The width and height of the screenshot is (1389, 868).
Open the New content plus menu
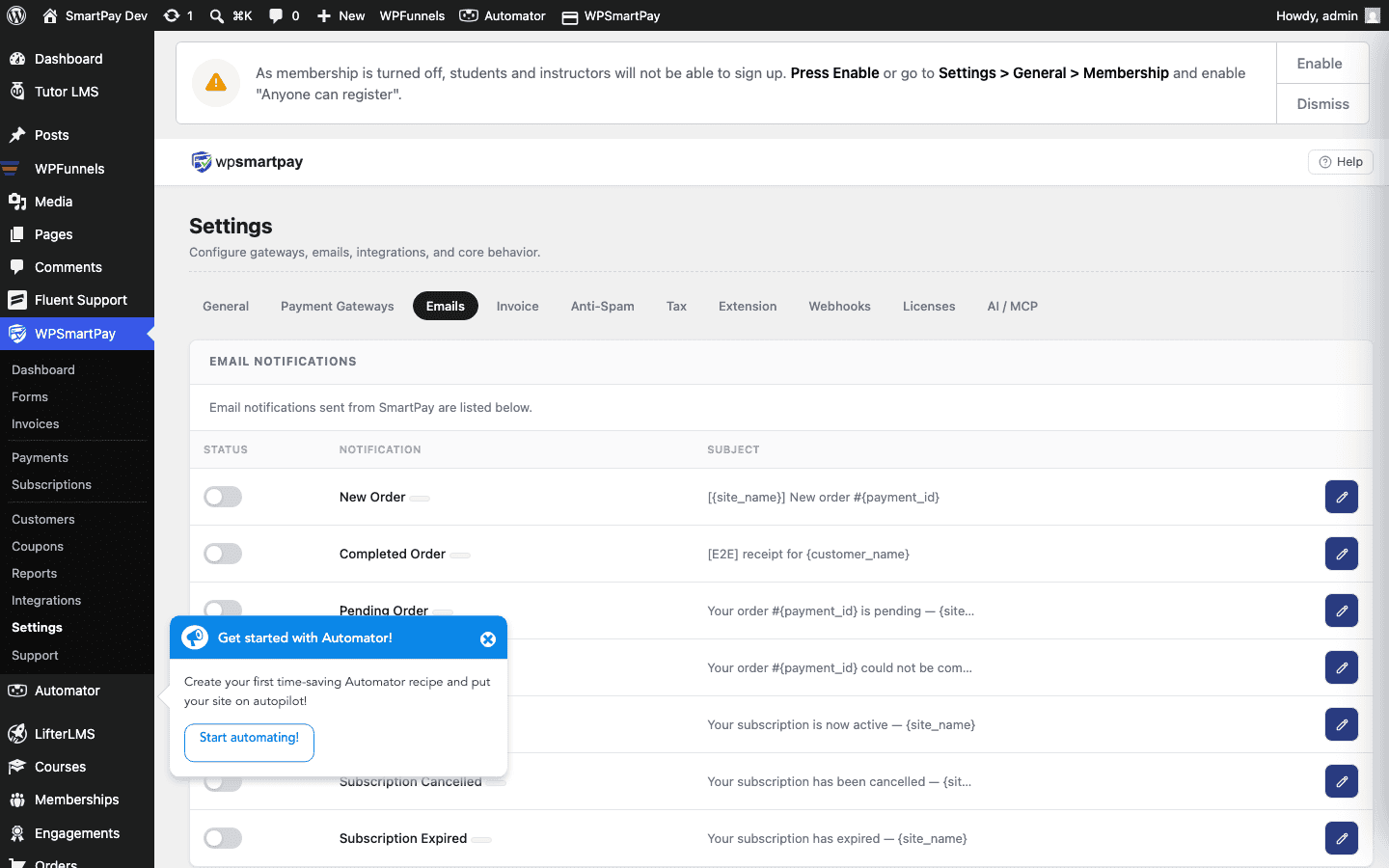point(340,15)
